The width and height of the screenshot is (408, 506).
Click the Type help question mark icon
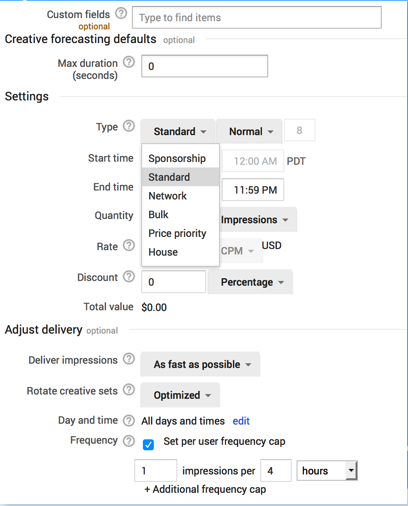coord(129,126)
